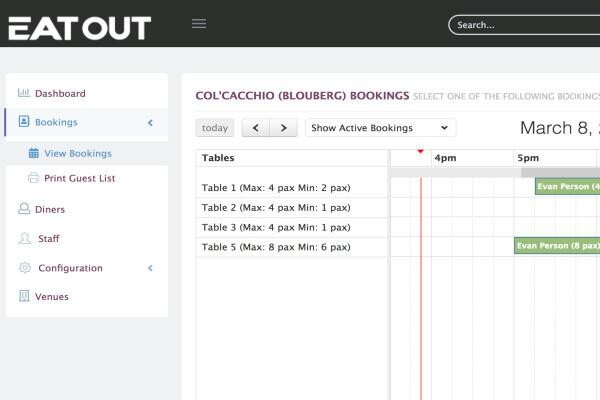Click the today button
This screenshot has height=400, width=600.
[x=215, y=128]
